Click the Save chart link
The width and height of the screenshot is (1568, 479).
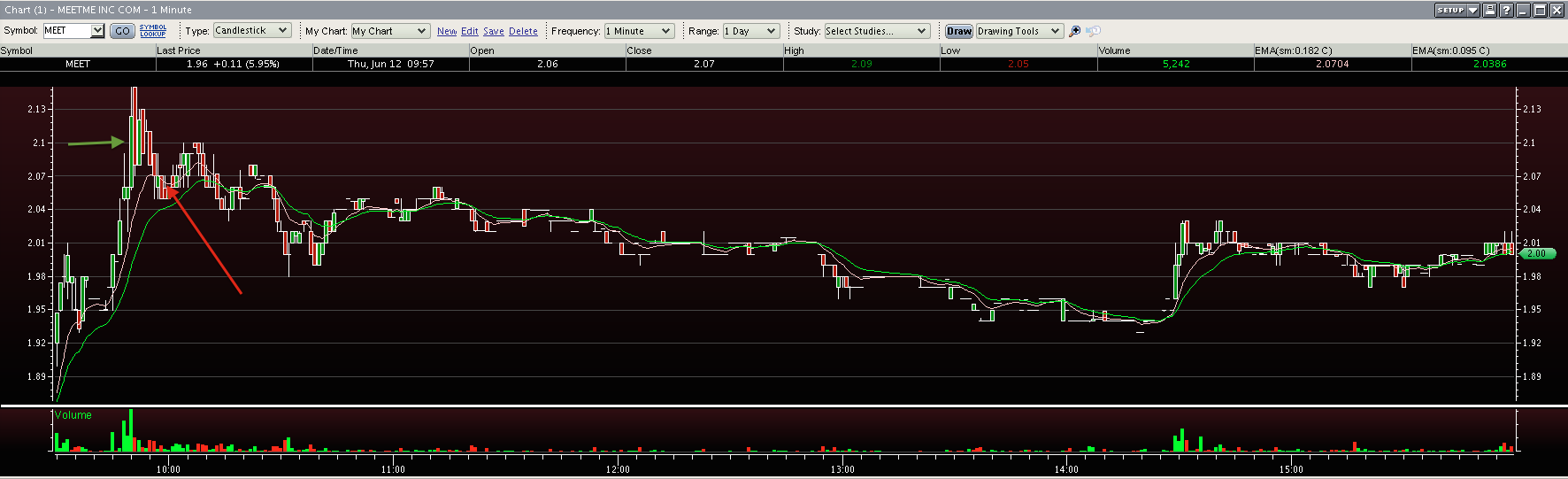click(x=493, y=31)
